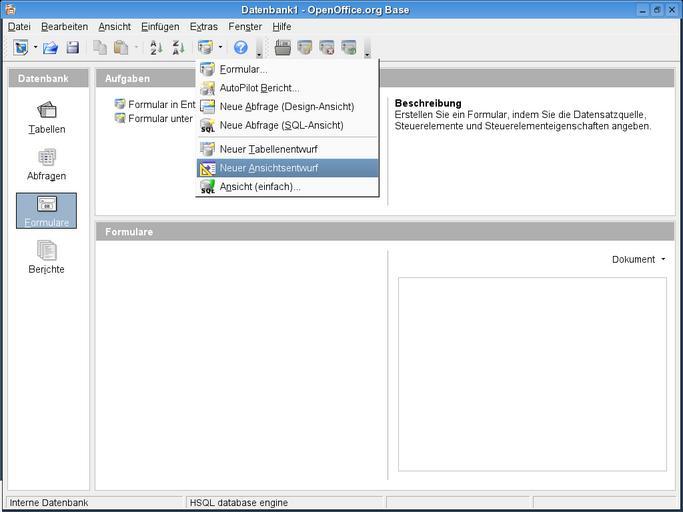Open the Extras menu

click(203, 26)
